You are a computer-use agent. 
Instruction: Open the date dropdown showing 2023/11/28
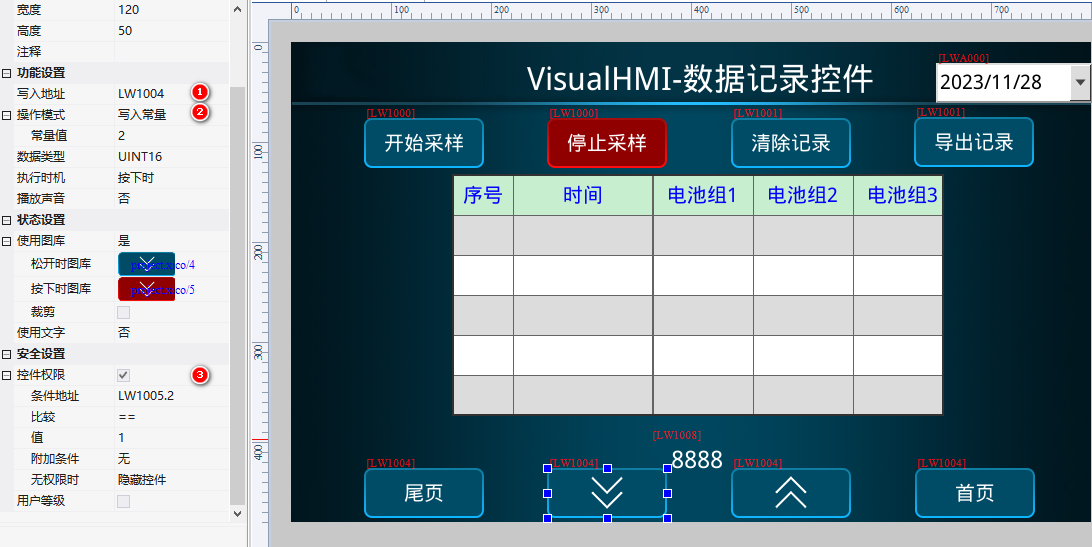pos(1079,82)
